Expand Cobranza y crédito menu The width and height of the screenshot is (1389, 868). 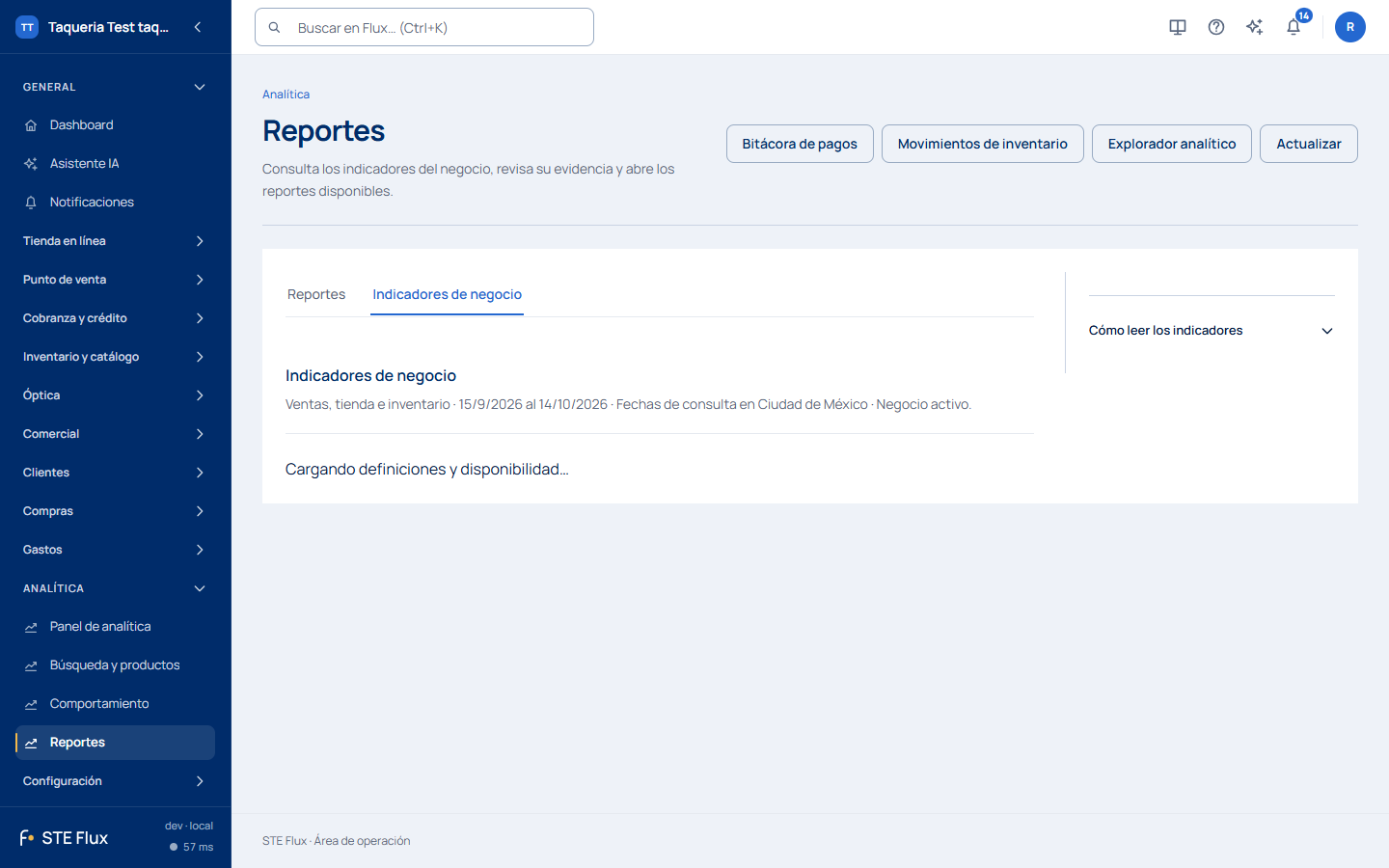click(116, 318)
